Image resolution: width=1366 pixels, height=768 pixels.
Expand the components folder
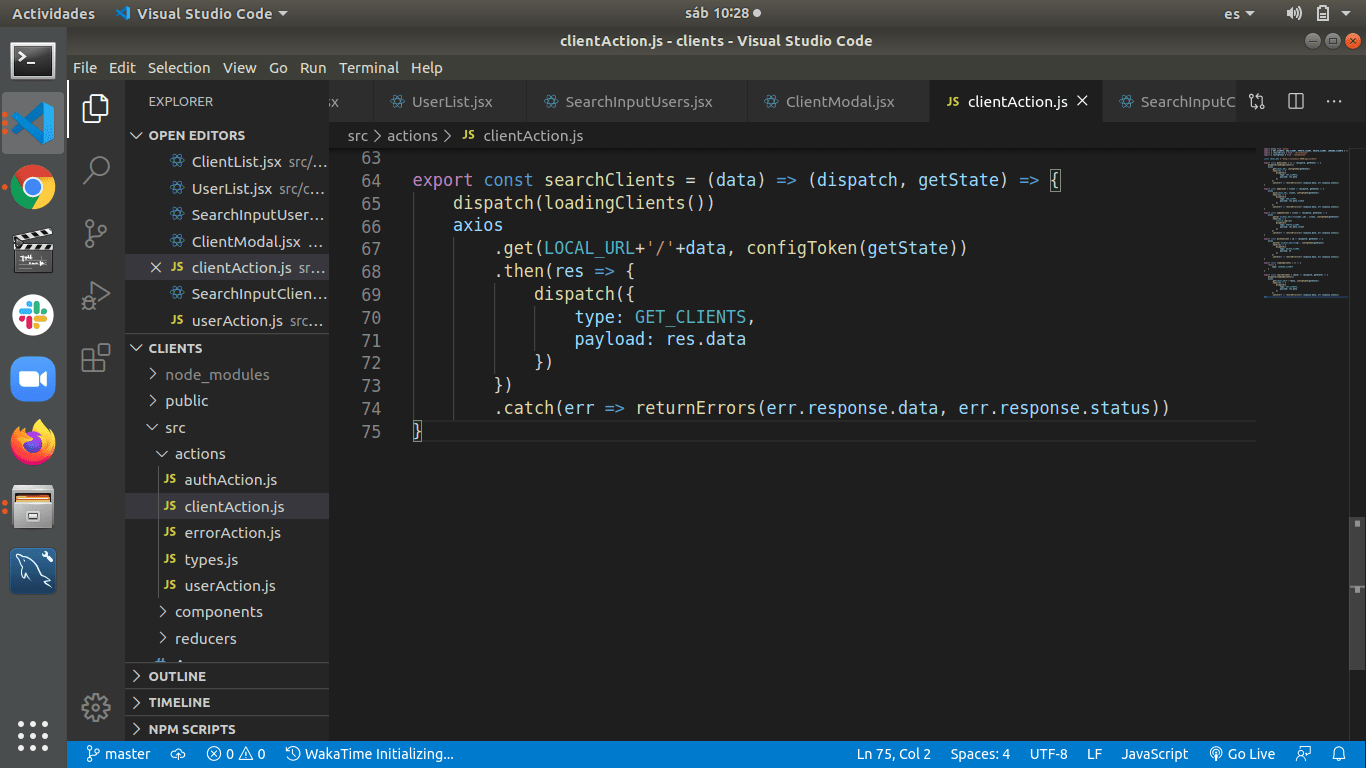tap(218, 612)
